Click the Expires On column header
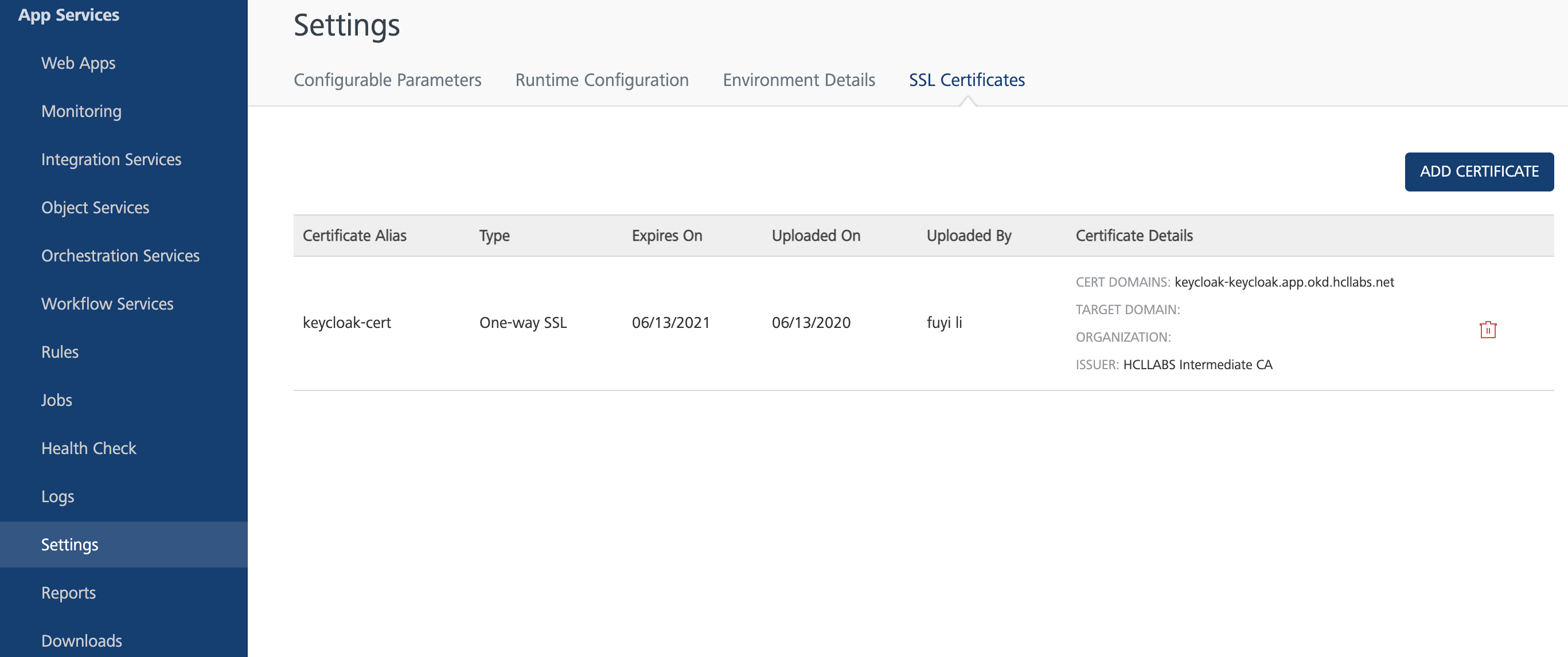 click(x=666, y=236)
